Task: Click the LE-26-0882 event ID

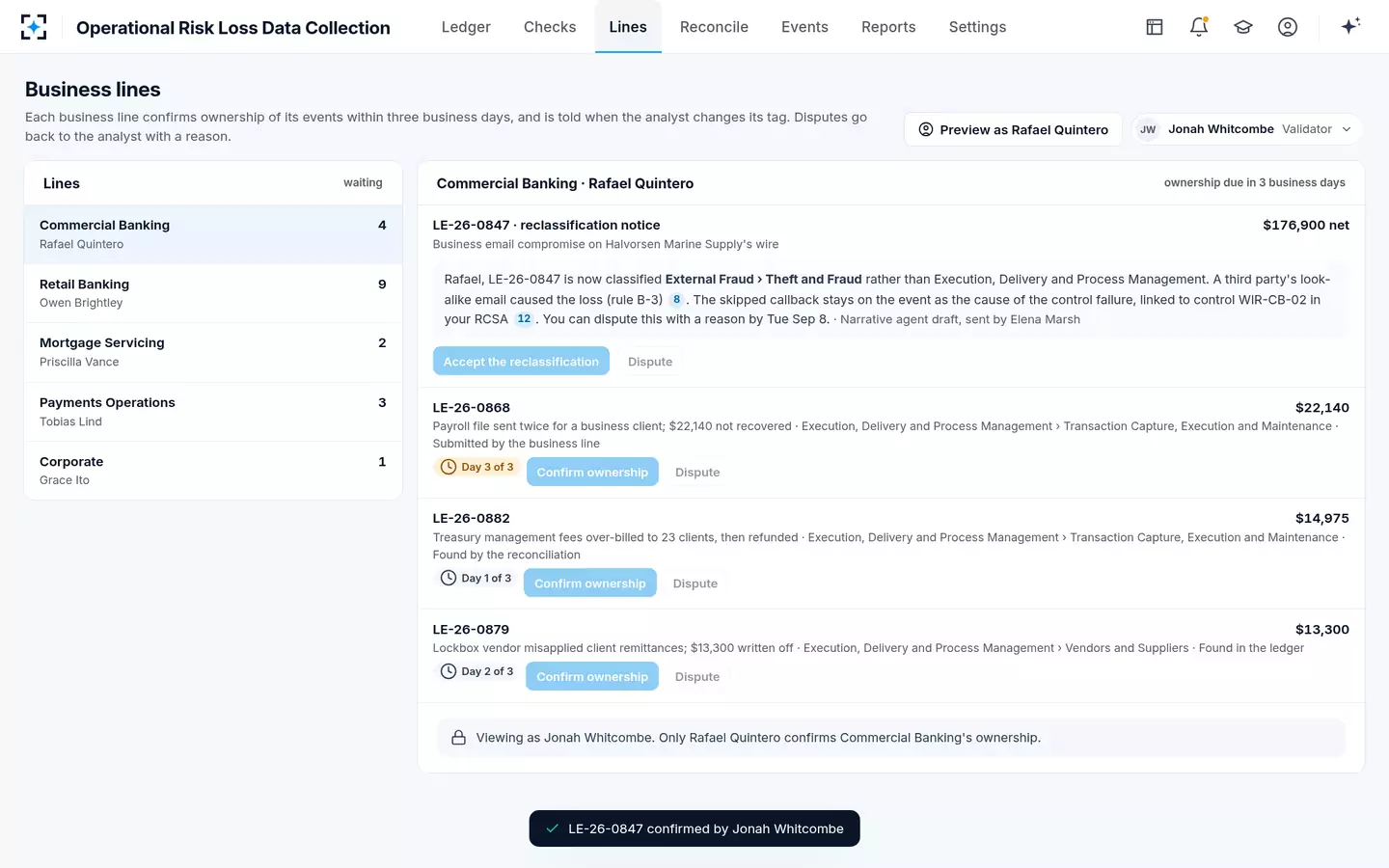Action: pyautogui.click(x=472, y=519)
